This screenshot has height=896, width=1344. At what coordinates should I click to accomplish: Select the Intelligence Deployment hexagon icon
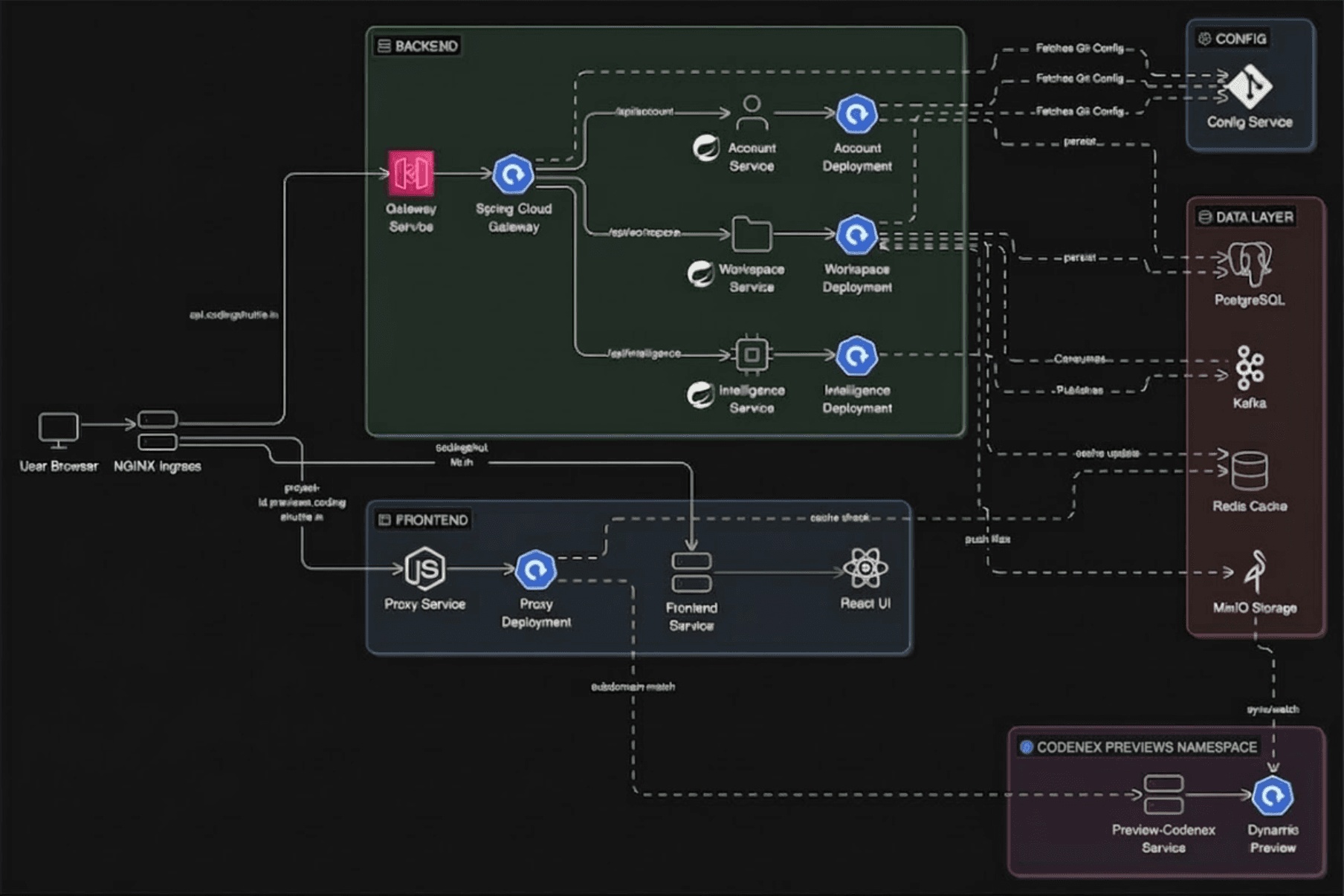[x=857, y=356]
